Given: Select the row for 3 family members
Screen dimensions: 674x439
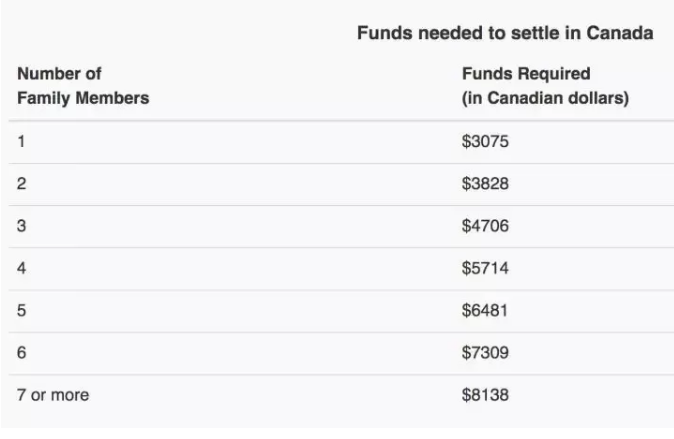Looking at the screenshot, I should [341, 226].
